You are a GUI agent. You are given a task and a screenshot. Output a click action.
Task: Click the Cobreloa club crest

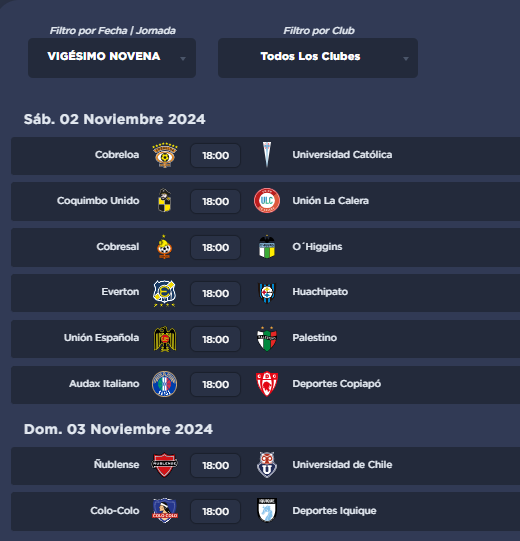click(x=165, y=155)
